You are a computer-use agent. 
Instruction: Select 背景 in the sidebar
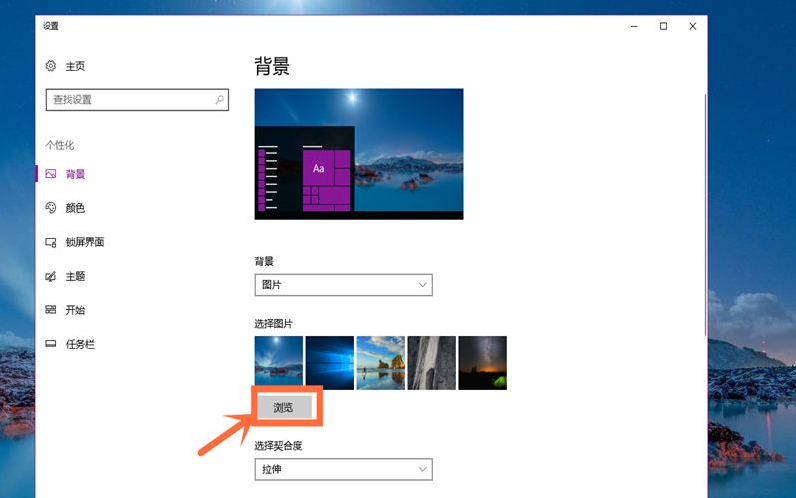[75, 174]
